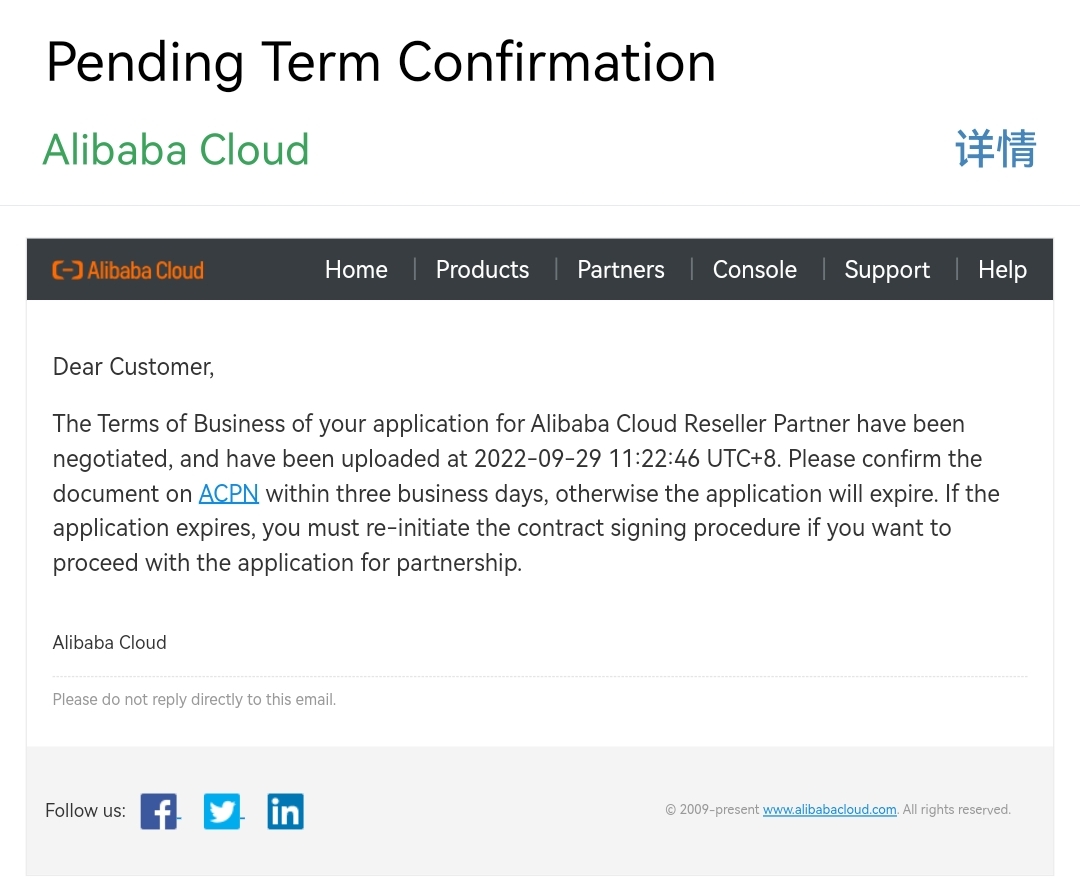Select Partners in the navigation bar

[x=620, y=270]
